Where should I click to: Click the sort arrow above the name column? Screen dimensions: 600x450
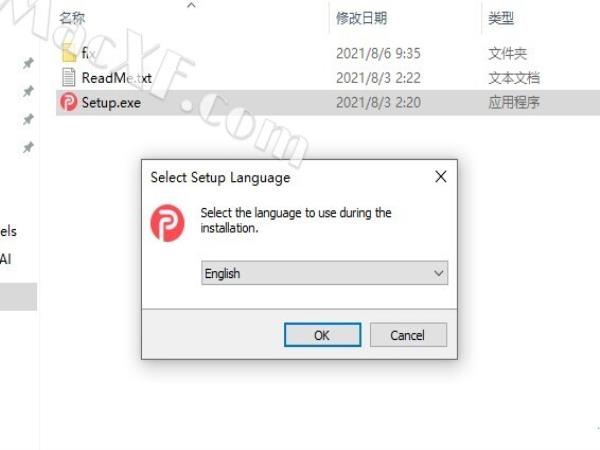[191, 5]
